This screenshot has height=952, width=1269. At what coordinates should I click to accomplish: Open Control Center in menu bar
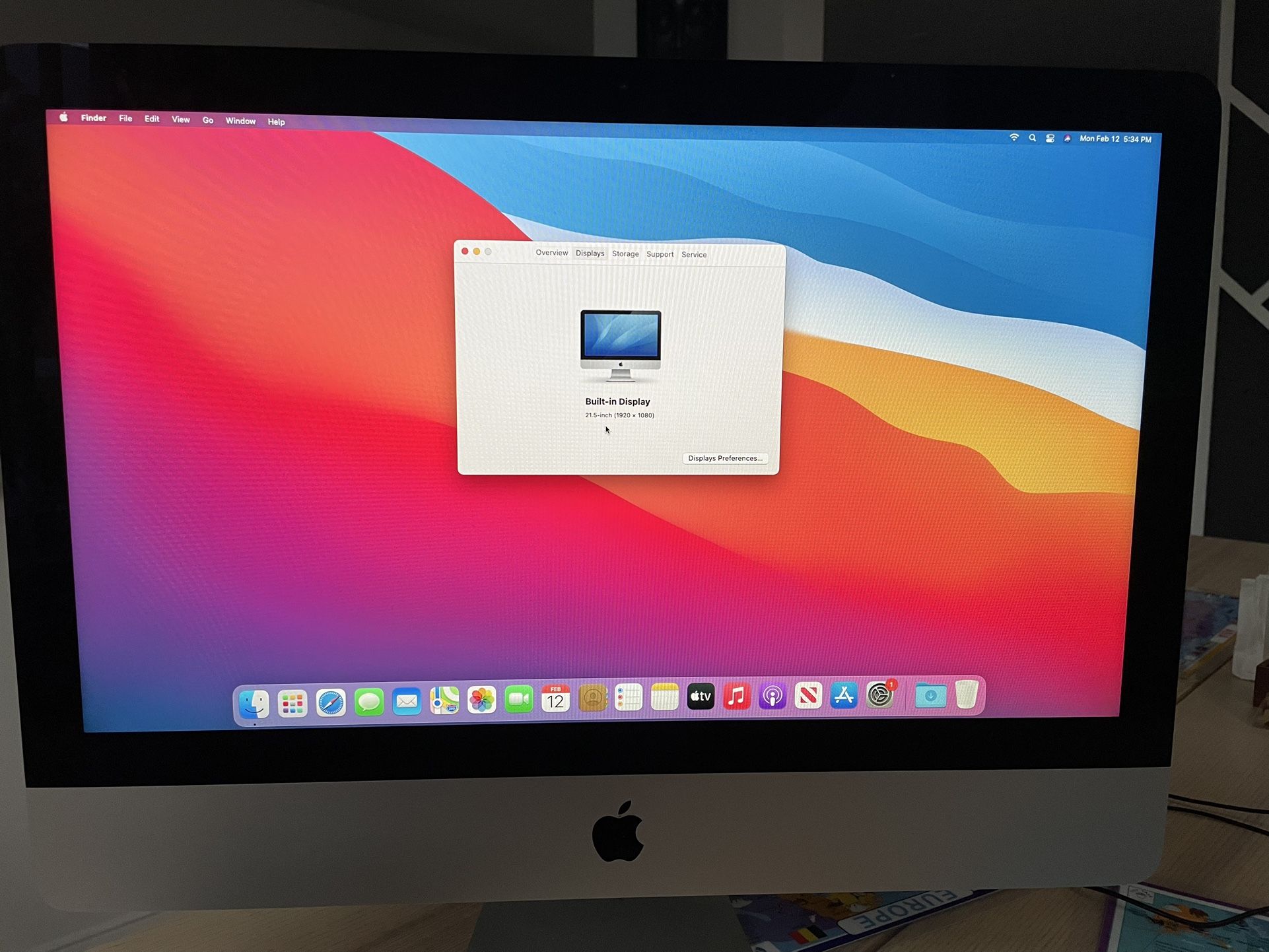click(x=1050, y=138)
